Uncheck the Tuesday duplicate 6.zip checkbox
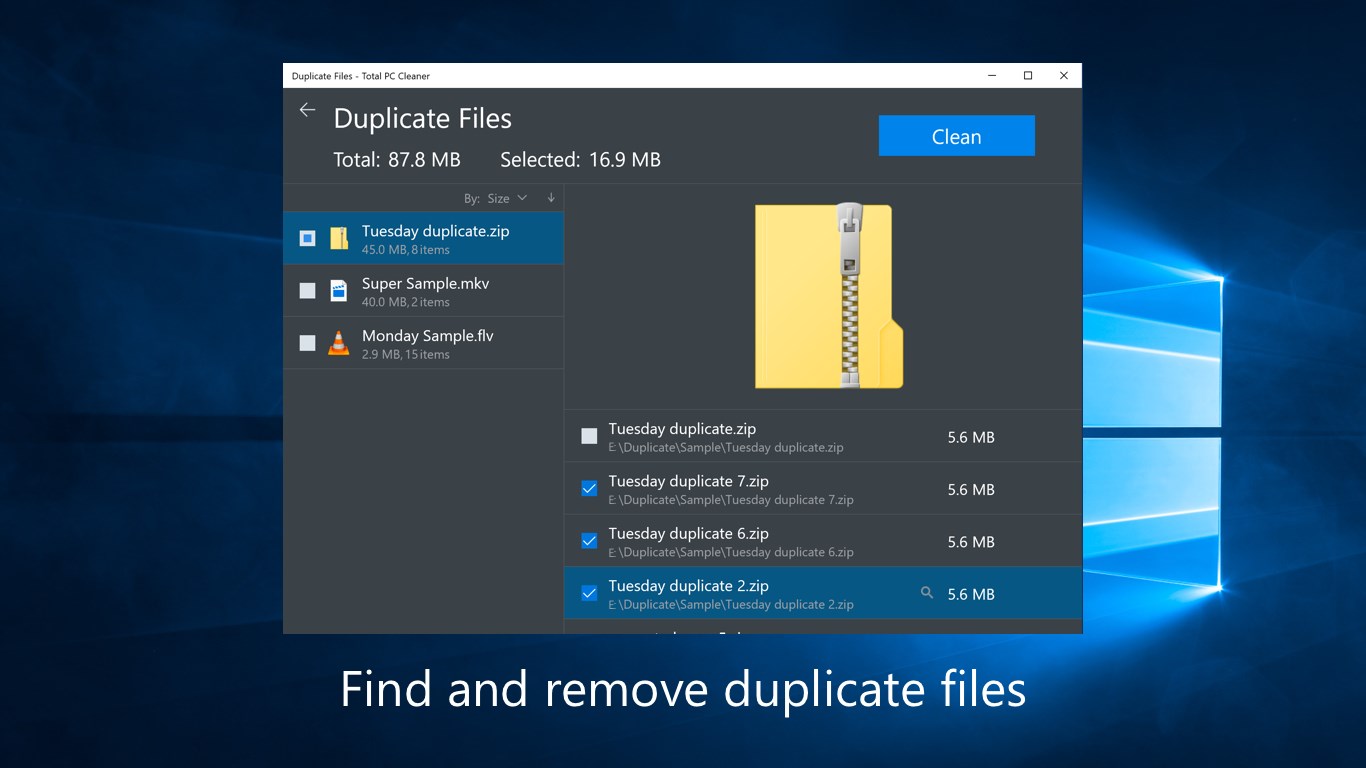Screen dimensions: 1366x768 [589, 541]
